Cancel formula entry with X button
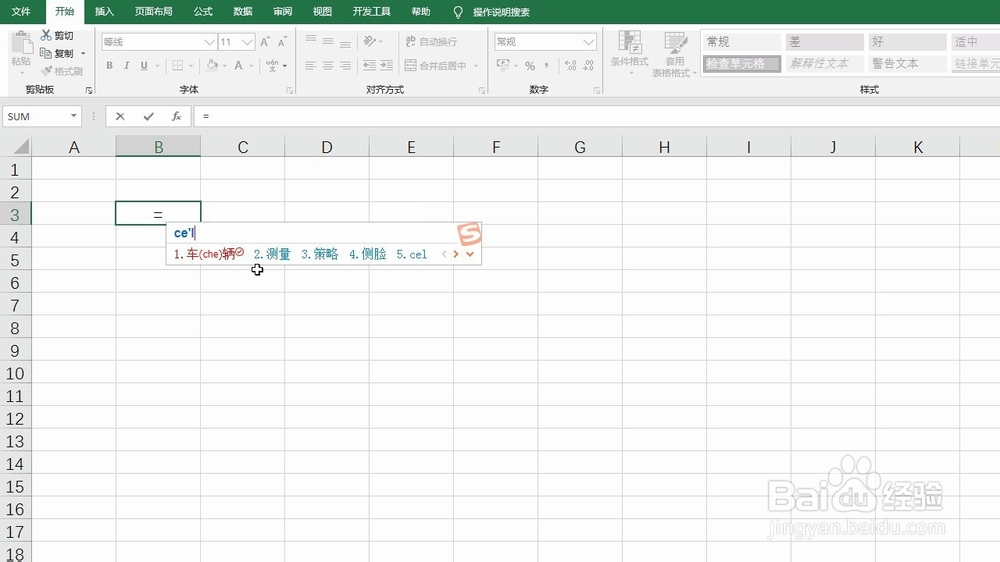Image resolution: width=1000 pixels, height=562 pixels. click(120, 116)
